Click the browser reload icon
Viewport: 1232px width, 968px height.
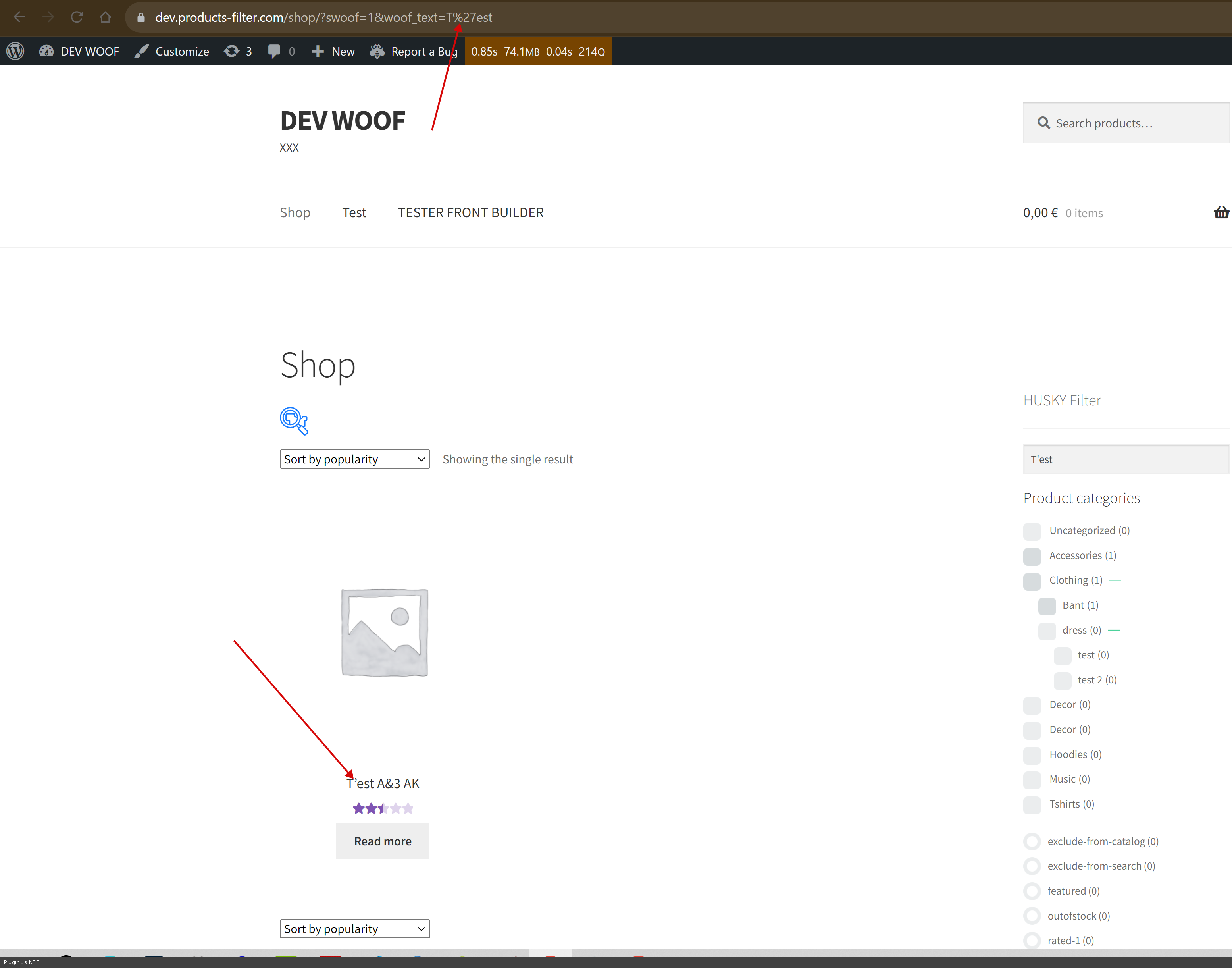click(77, 17)
